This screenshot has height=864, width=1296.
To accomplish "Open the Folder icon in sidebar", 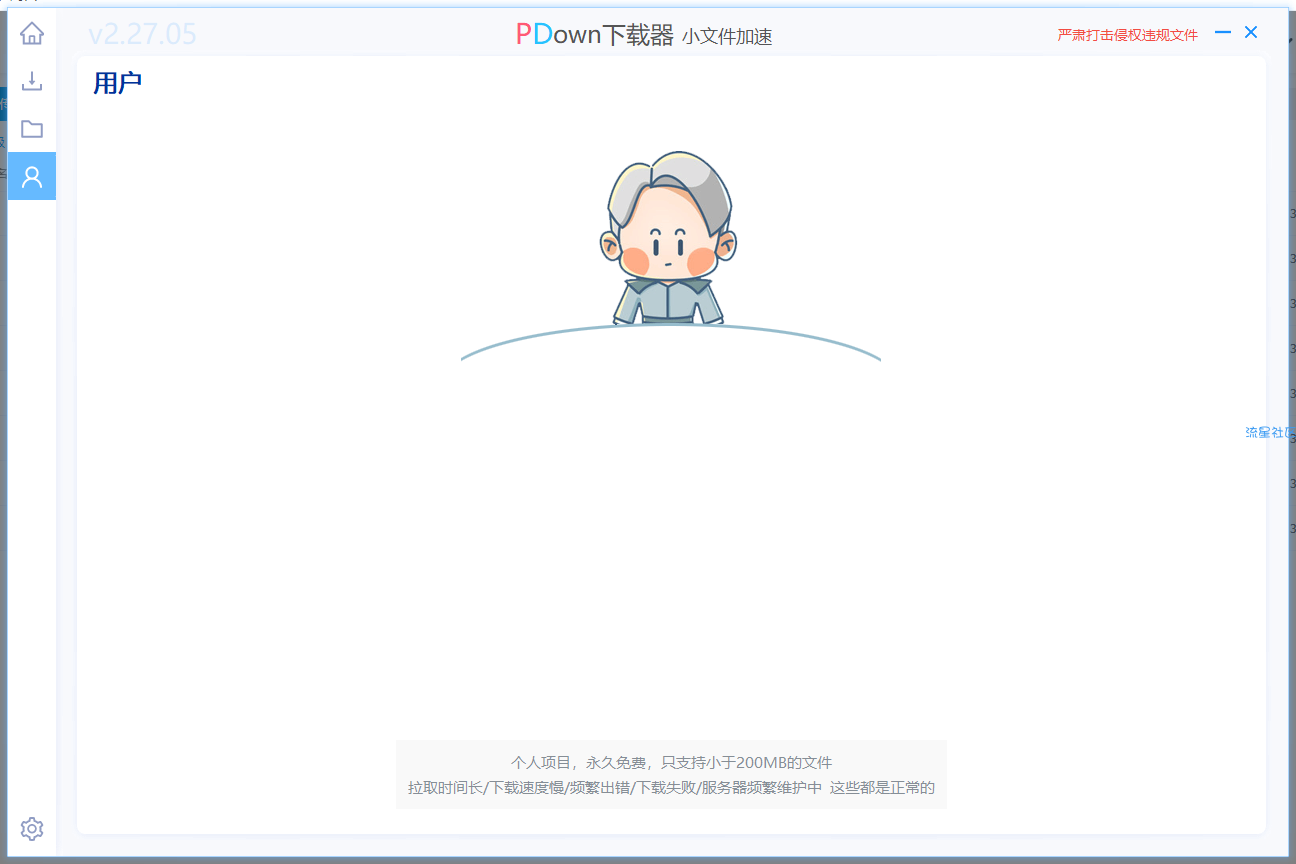I will point(32,129).
